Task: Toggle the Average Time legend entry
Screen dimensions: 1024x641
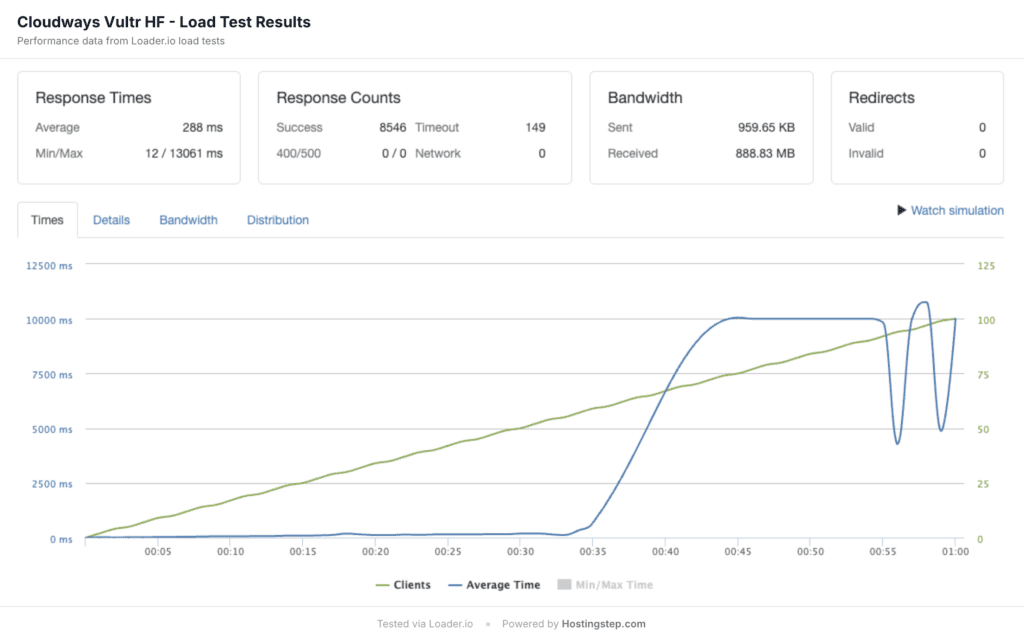Action: pyautogui.click(x=494, y=585)
